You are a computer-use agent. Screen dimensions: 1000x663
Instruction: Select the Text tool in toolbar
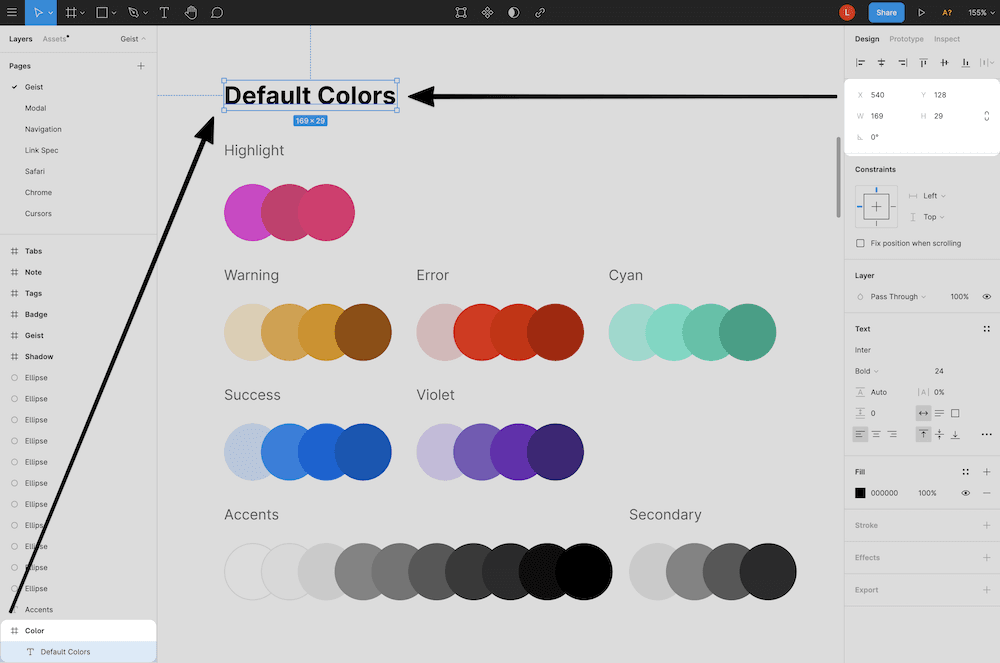[164, 13]
